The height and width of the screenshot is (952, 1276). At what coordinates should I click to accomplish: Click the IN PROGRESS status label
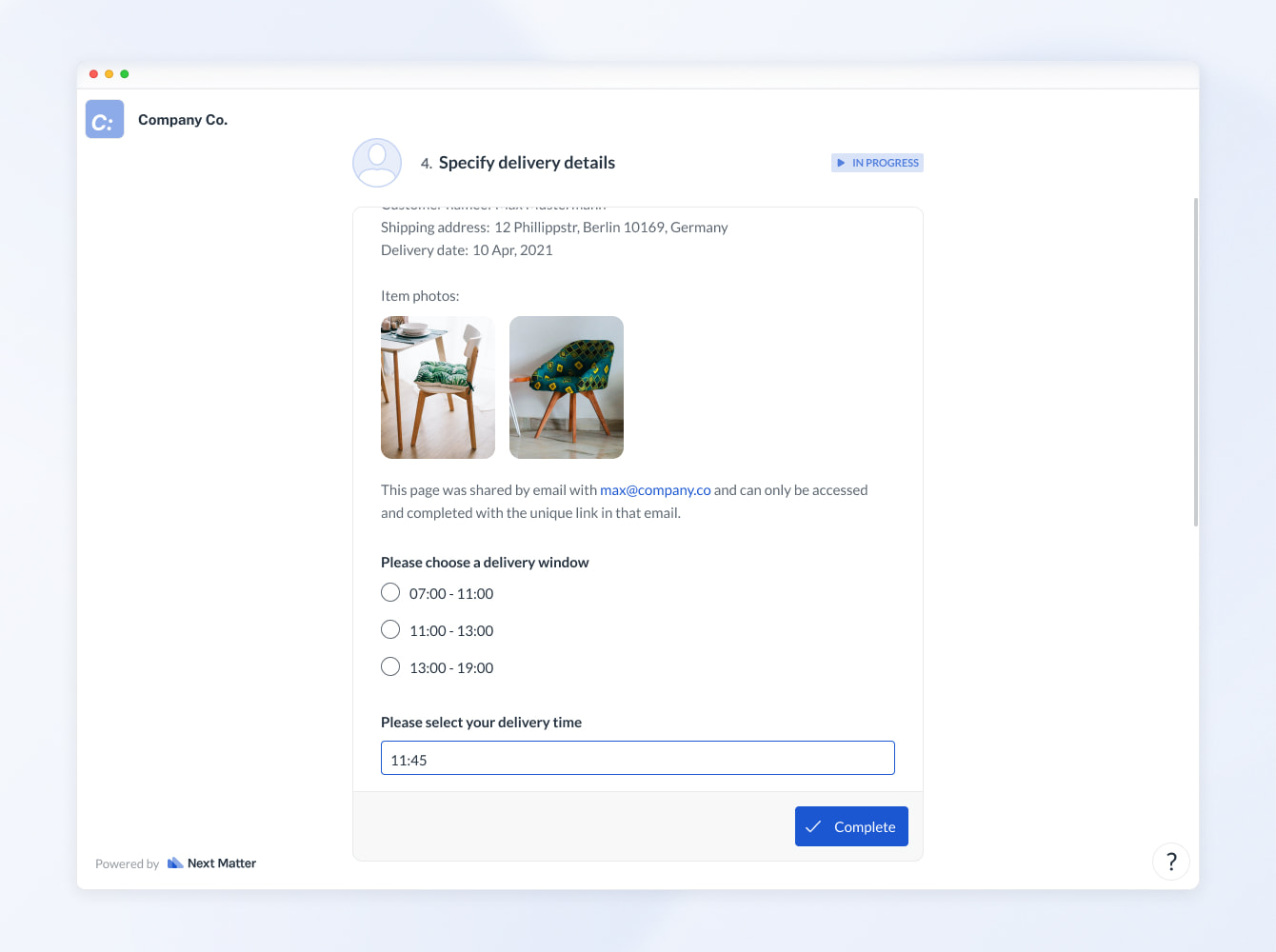click(x=884, y=162)
